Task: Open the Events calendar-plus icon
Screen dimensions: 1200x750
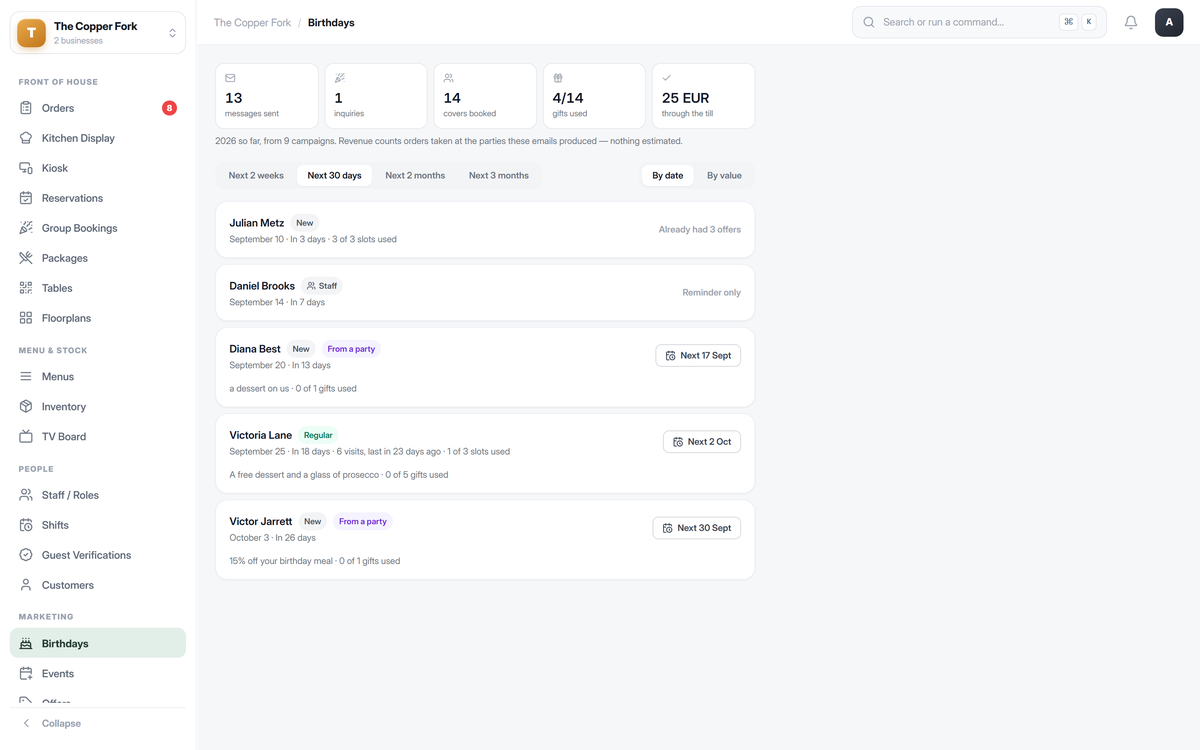Action: pyautogui.click(x=26, y=674)
